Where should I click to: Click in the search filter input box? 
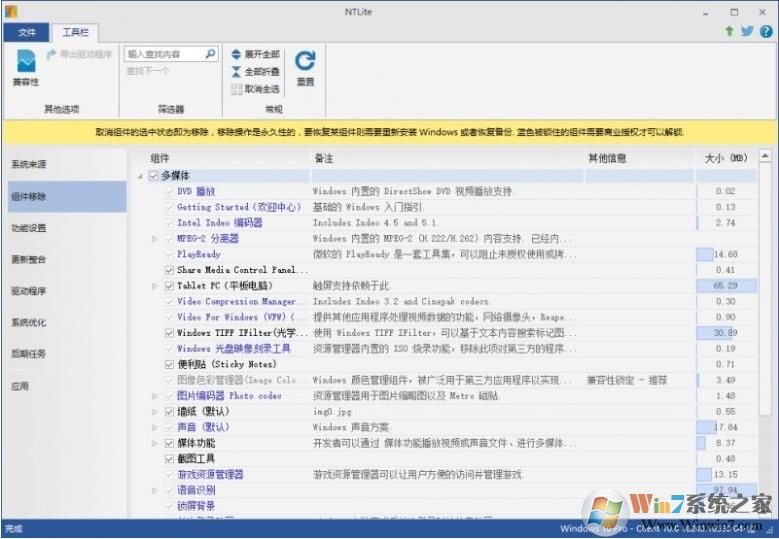165,54
